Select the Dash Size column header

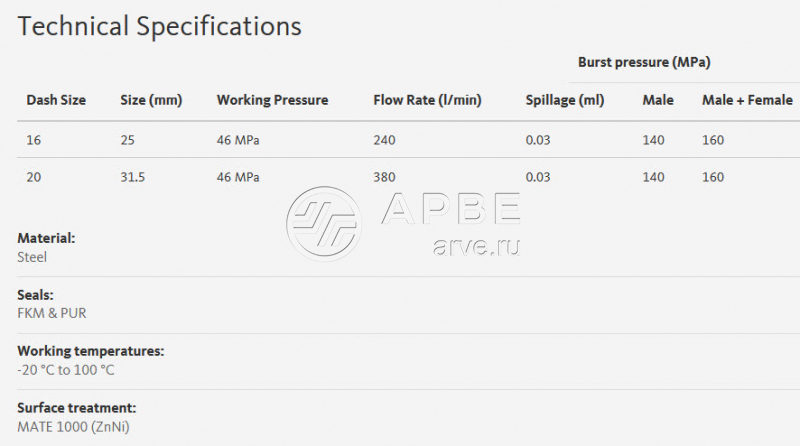(x=56, y=100)
